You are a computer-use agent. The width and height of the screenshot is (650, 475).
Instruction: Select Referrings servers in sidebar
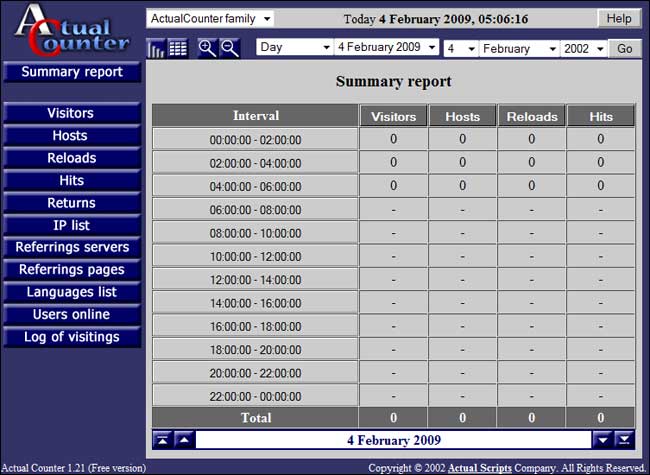(x=71, y=247)
